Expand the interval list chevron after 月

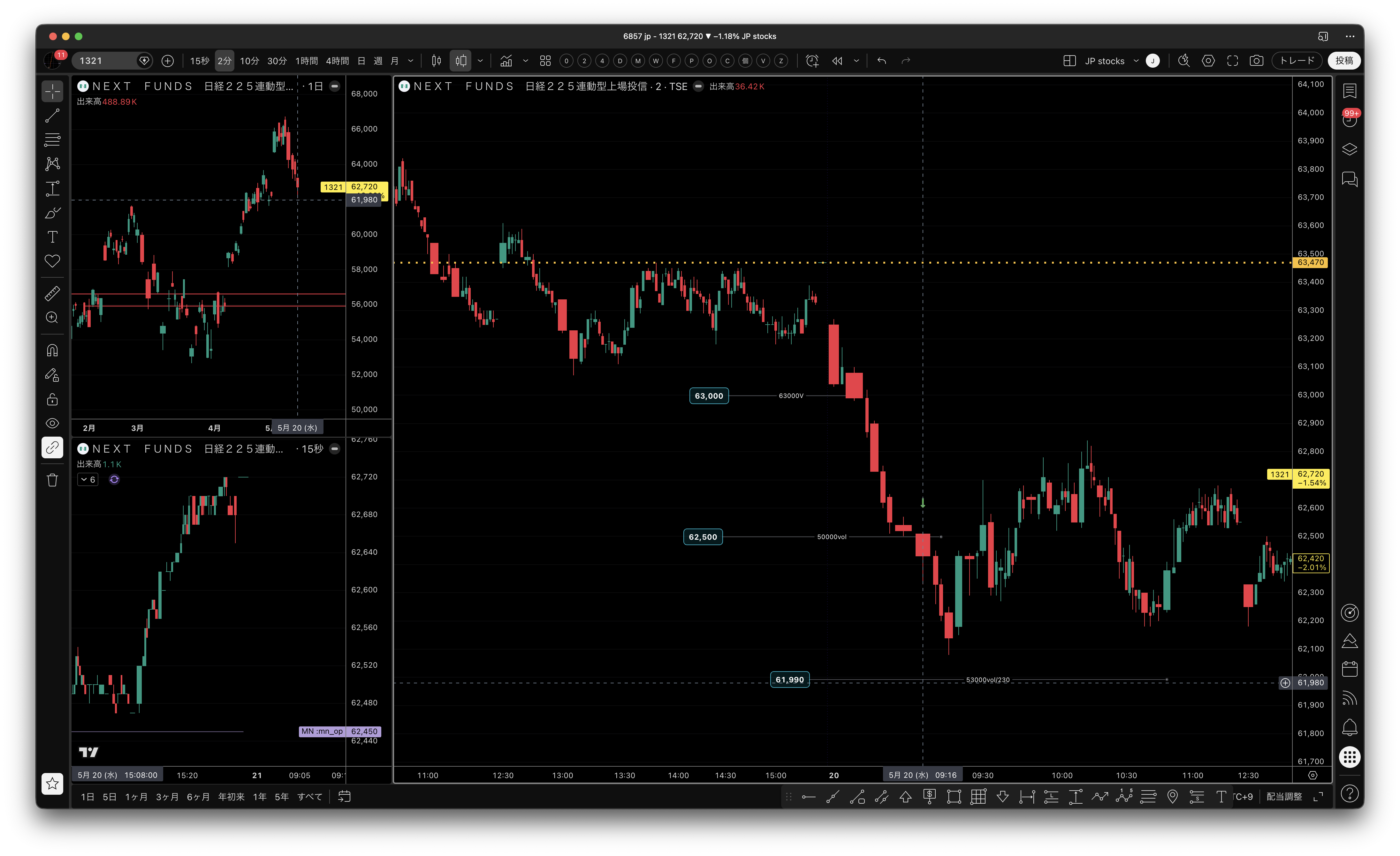411,61
